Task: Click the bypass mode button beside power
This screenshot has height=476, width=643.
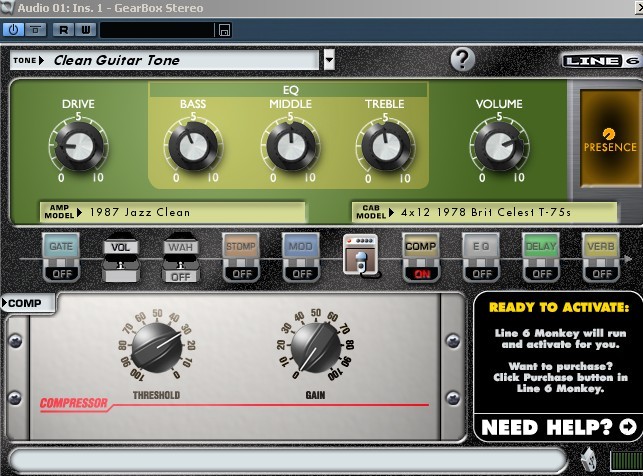Action: (x=36, y=30)
